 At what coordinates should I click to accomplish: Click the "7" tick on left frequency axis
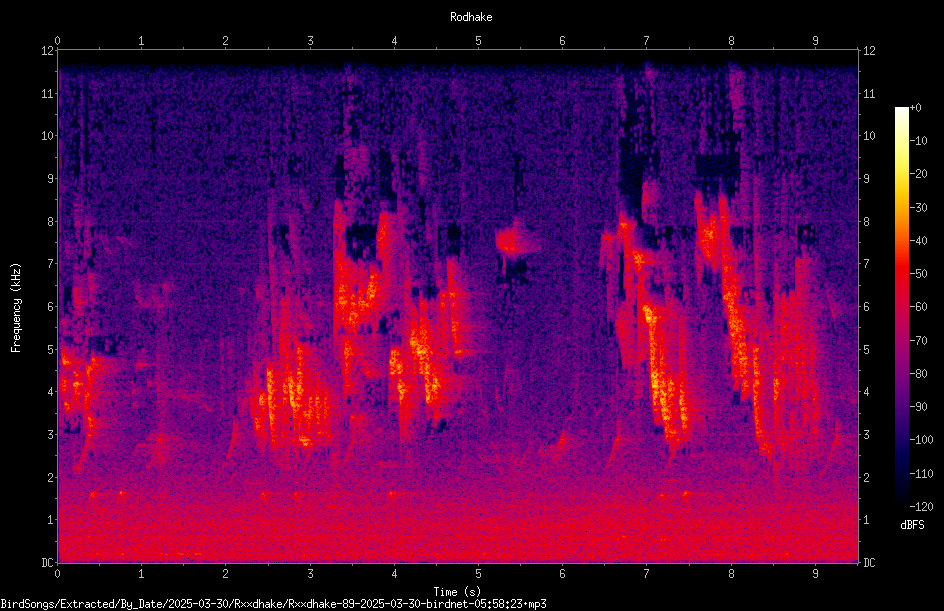[x=51, y=264]
